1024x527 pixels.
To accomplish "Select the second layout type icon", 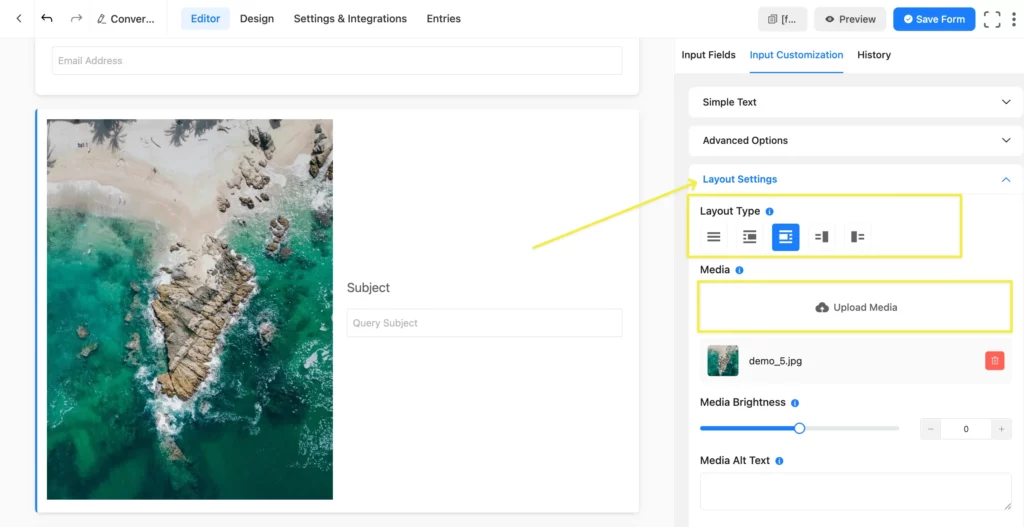I will (750, 237).
